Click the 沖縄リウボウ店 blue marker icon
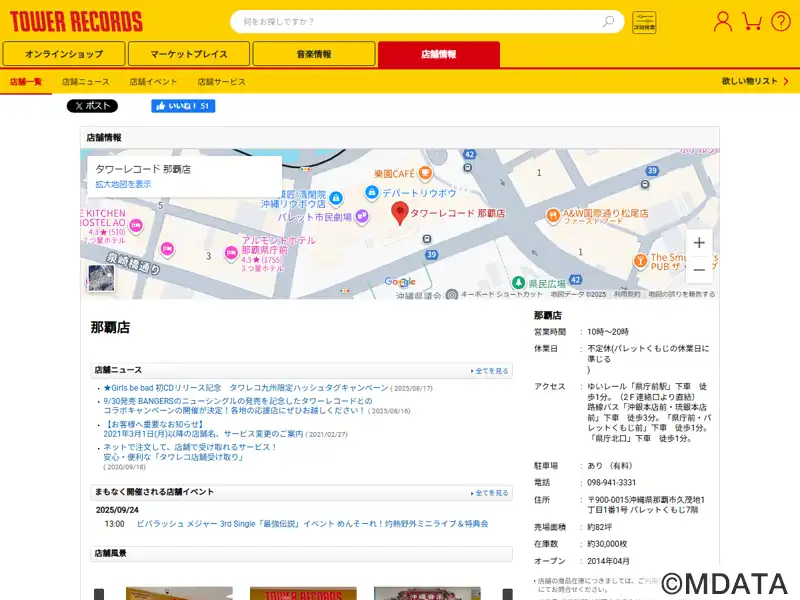The height and width of the screenshot is (600, 800). 336,197
